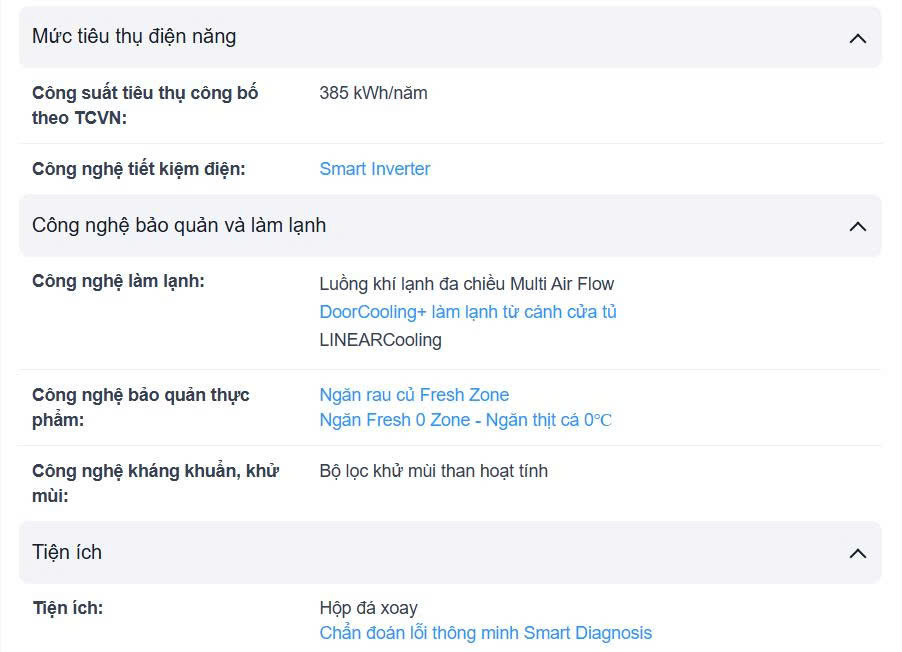This screenshot has height=652, width=902.
Task: Click the Hộp đá xoay text
Action: (368, 608)
